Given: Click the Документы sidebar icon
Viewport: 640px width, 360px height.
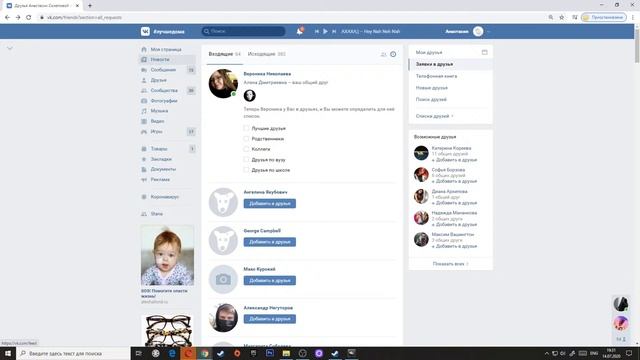Looking at the screenshot, I should [x=144, y=169].
